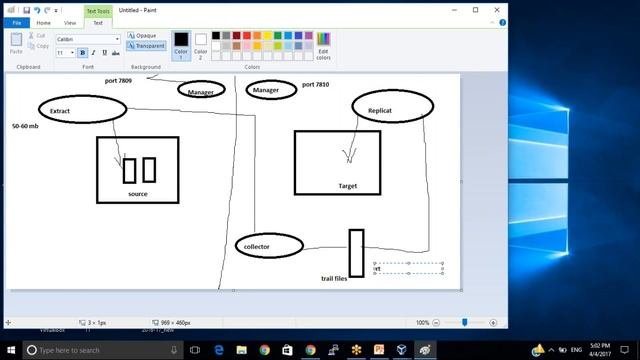Click the Paste clipboard icon
640x360 pixels.
click(x=16, y=40)
